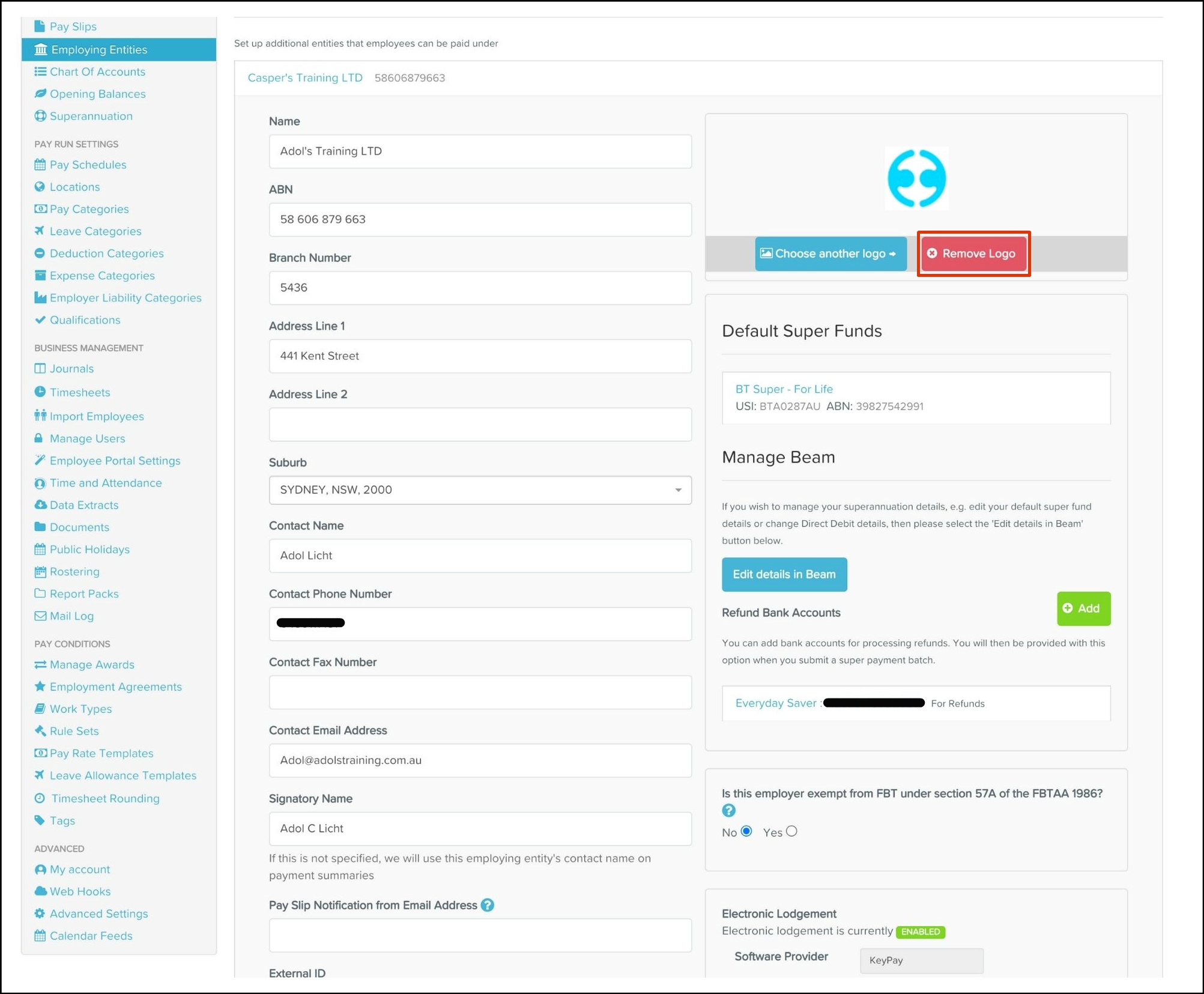Open the Suburb dropdown

pos(480,490)
